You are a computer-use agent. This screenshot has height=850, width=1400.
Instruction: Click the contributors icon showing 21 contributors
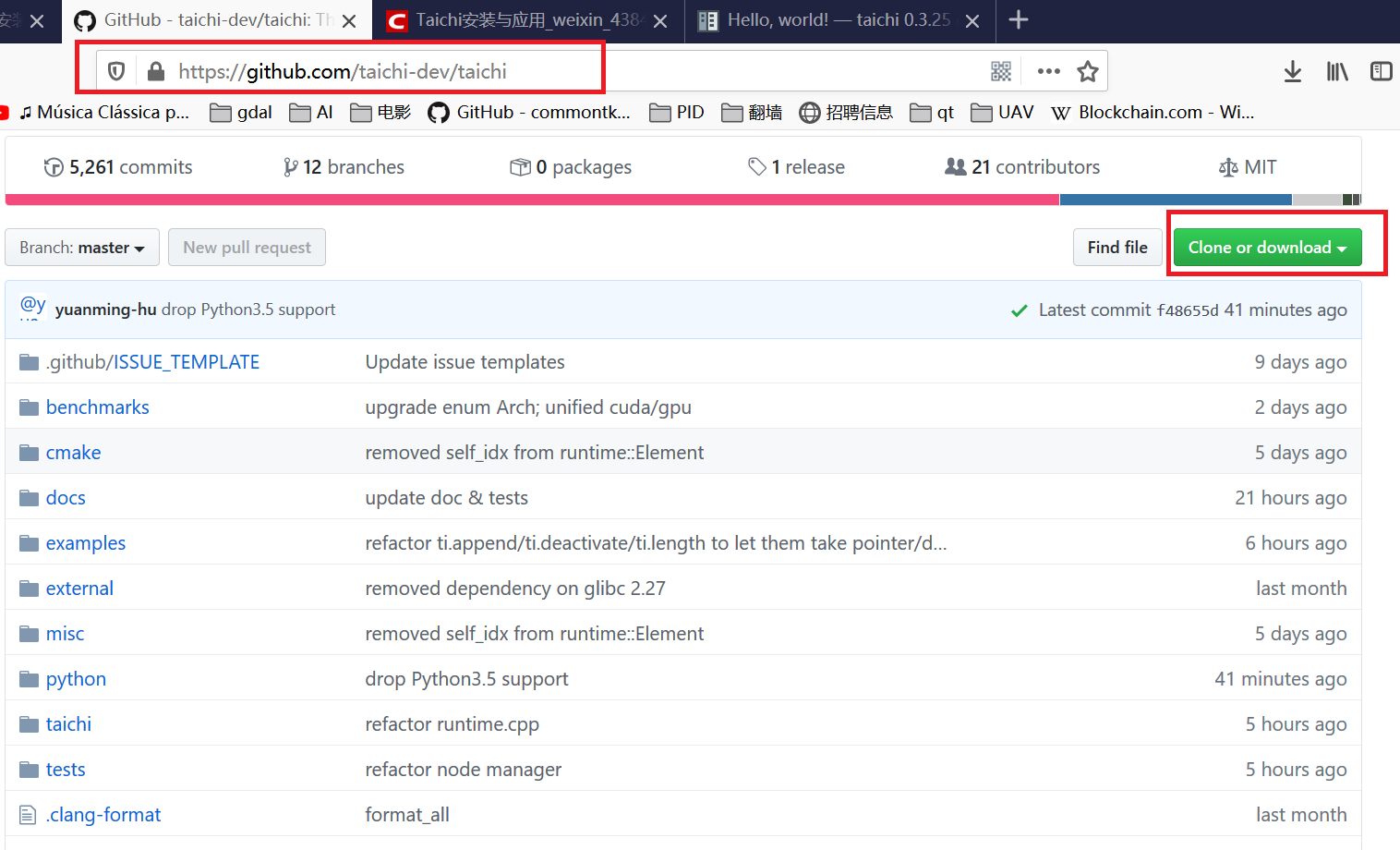(957, 166)
